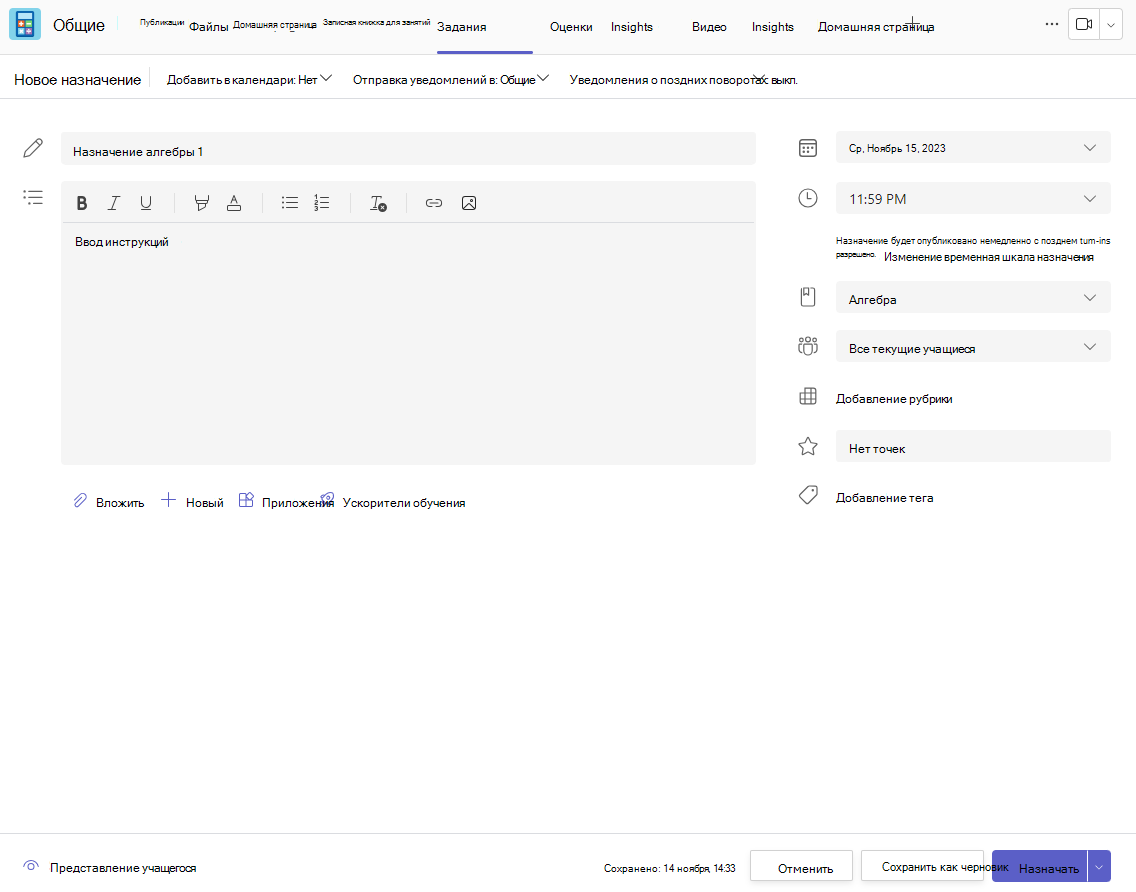Switch to the Оценки tab
1136x892 pixels.
571,27
